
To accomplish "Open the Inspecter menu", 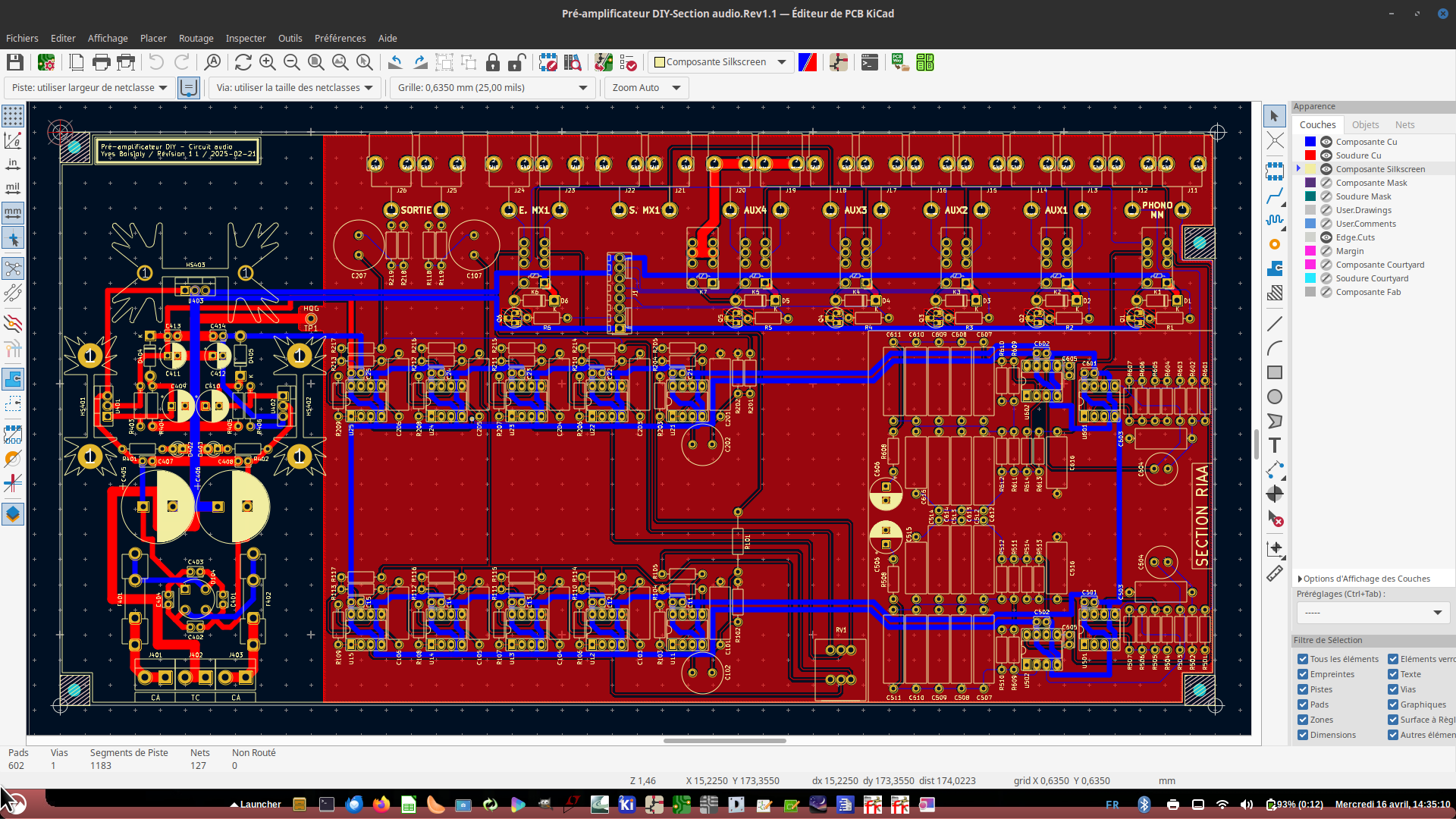I will pos(246,38).
